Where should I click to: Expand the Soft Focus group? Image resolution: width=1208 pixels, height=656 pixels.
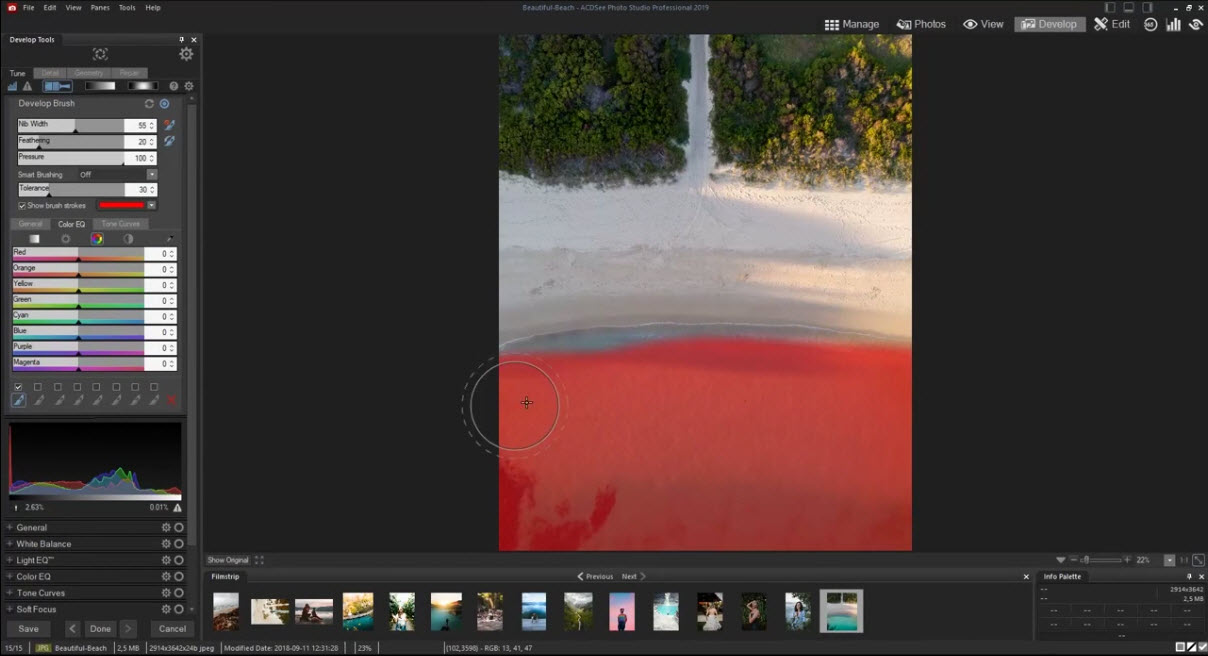click(10, 609)
